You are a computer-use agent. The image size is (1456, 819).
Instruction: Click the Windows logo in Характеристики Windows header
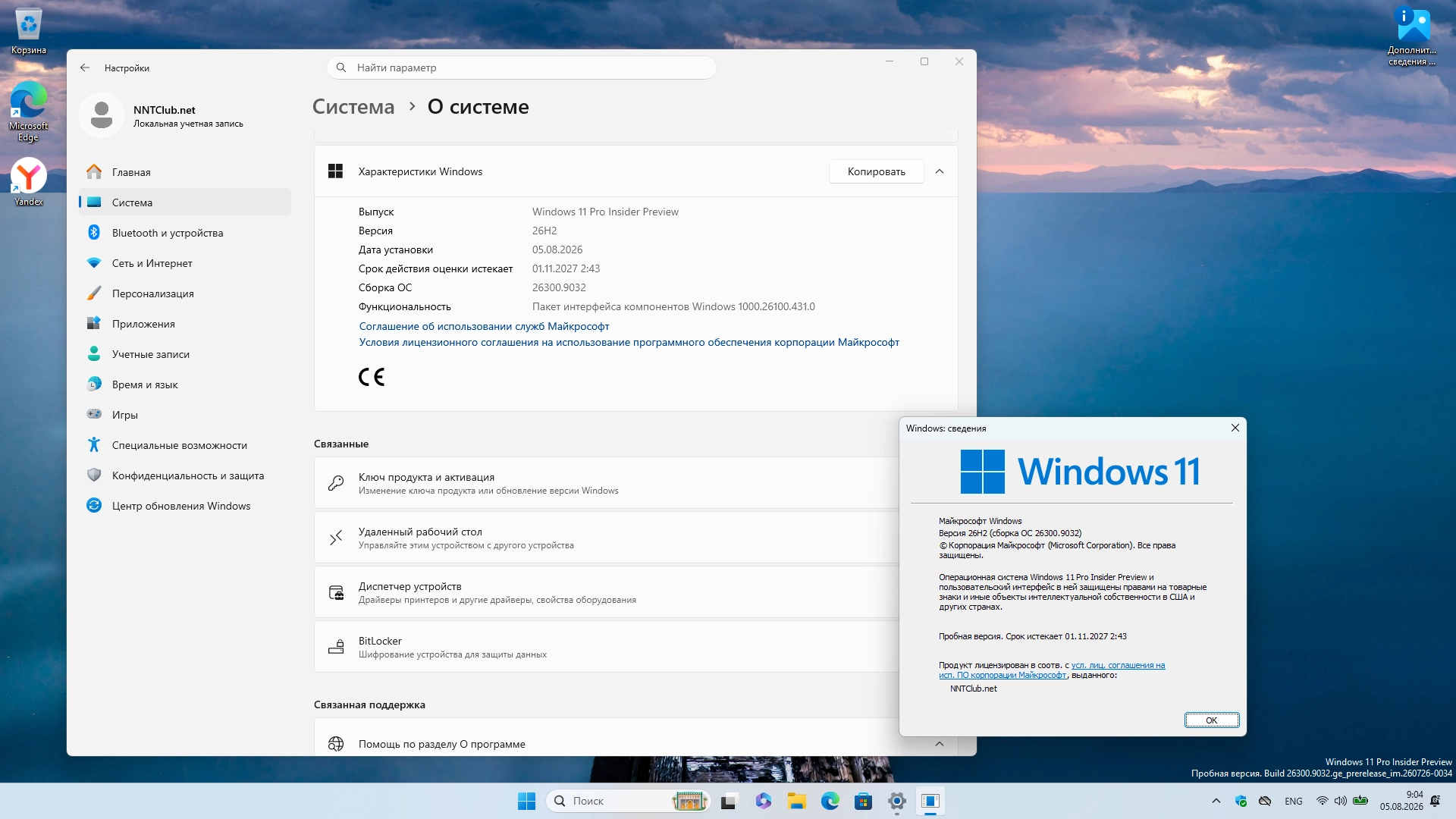point(335,171)
